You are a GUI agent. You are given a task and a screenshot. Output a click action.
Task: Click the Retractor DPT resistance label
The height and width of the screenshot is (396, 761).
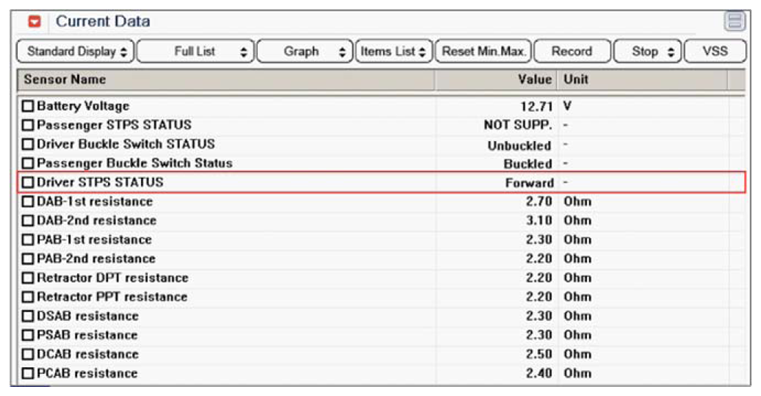[113, 278]
